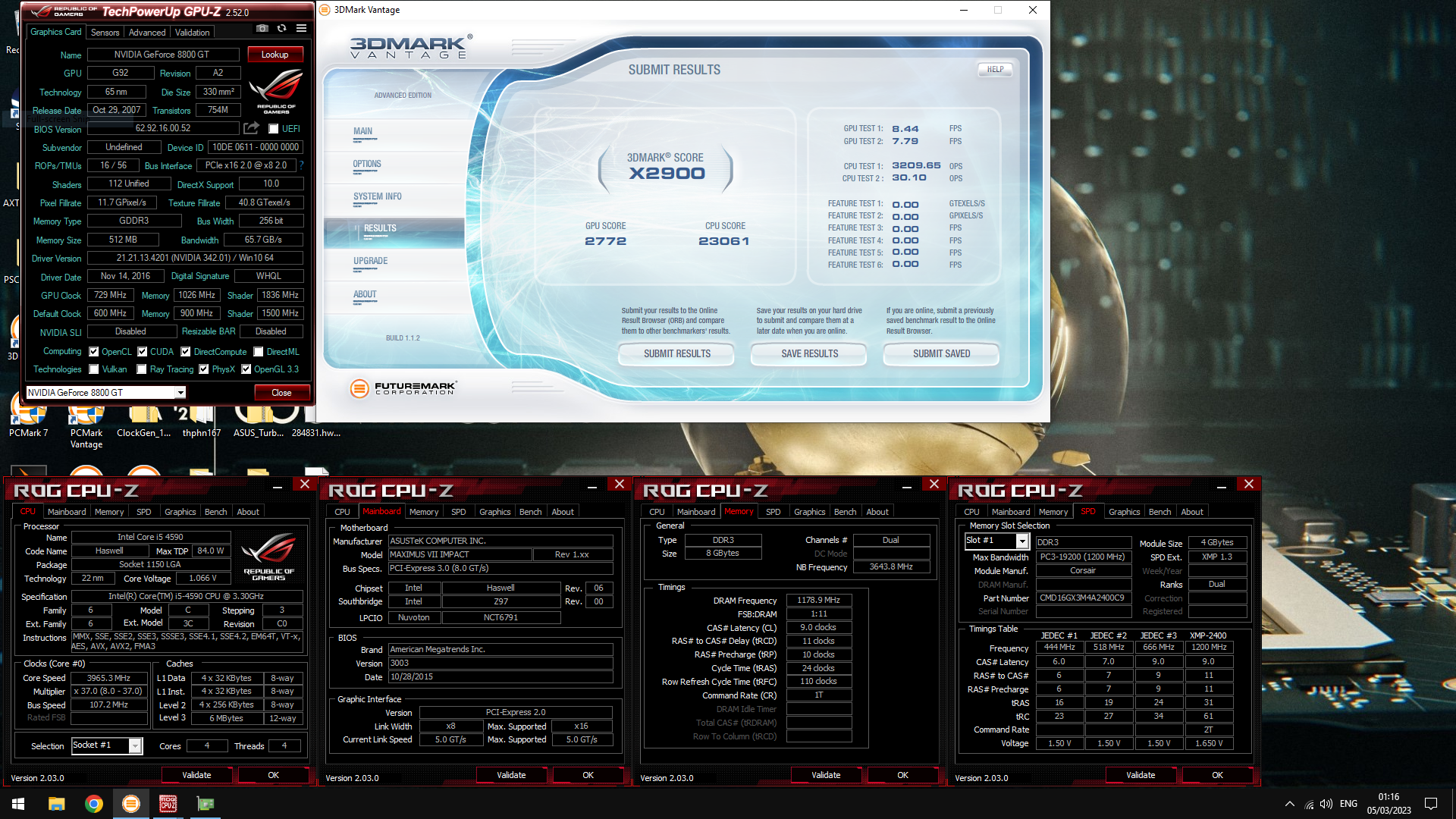The width and height of the screenshot is (1456, 819).
Task: Click HELP button in 3DMark
Action: coord(995,69)
